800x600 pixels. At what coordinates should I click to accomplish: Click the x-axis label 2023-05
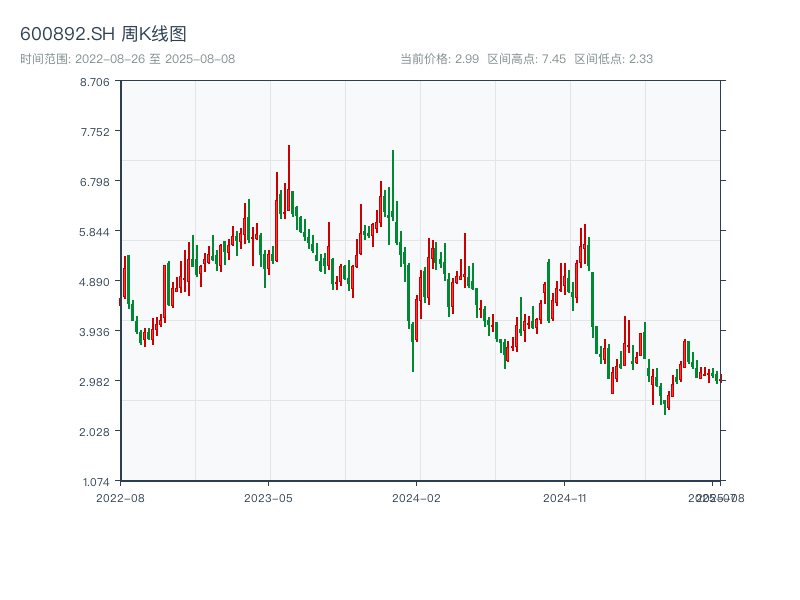(x=268, y=498)
